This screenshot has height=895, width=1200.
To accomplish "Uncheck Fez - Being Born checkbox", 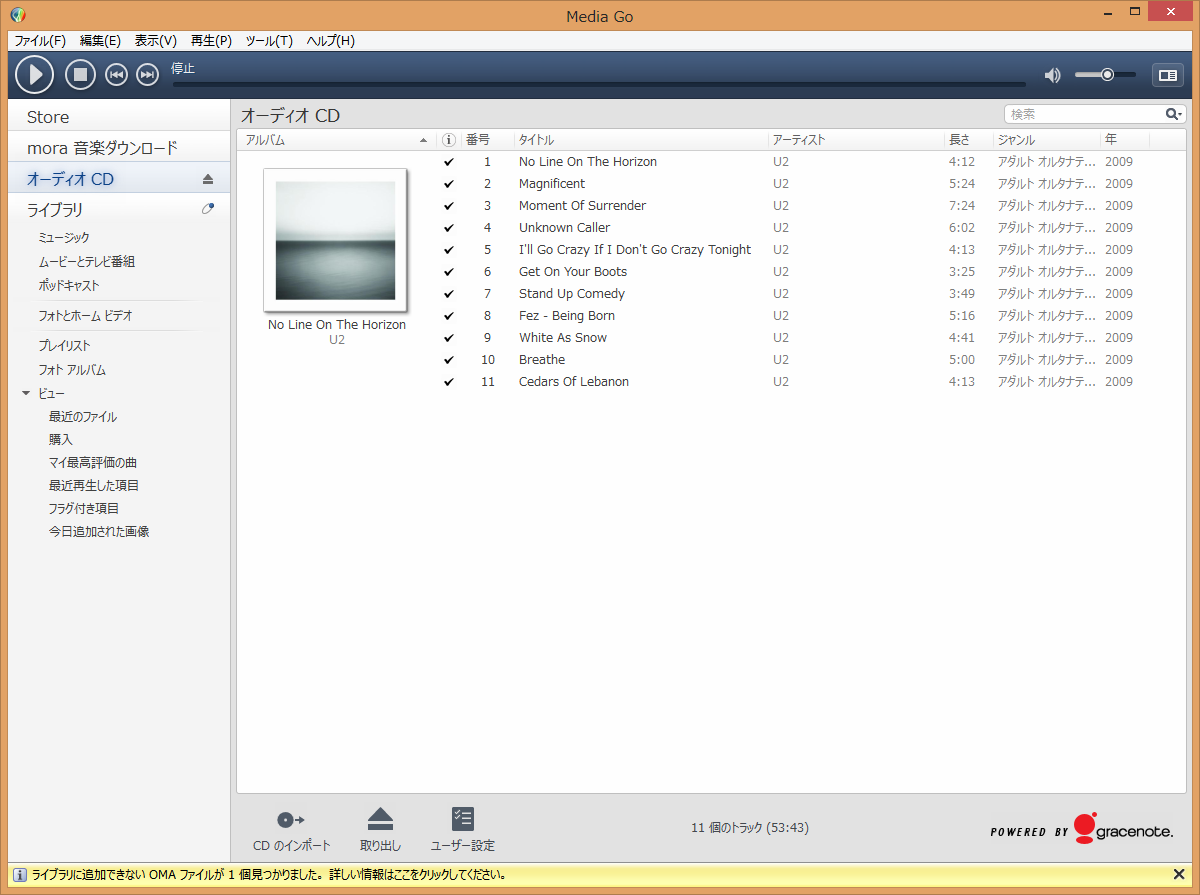I will (449, 316).
